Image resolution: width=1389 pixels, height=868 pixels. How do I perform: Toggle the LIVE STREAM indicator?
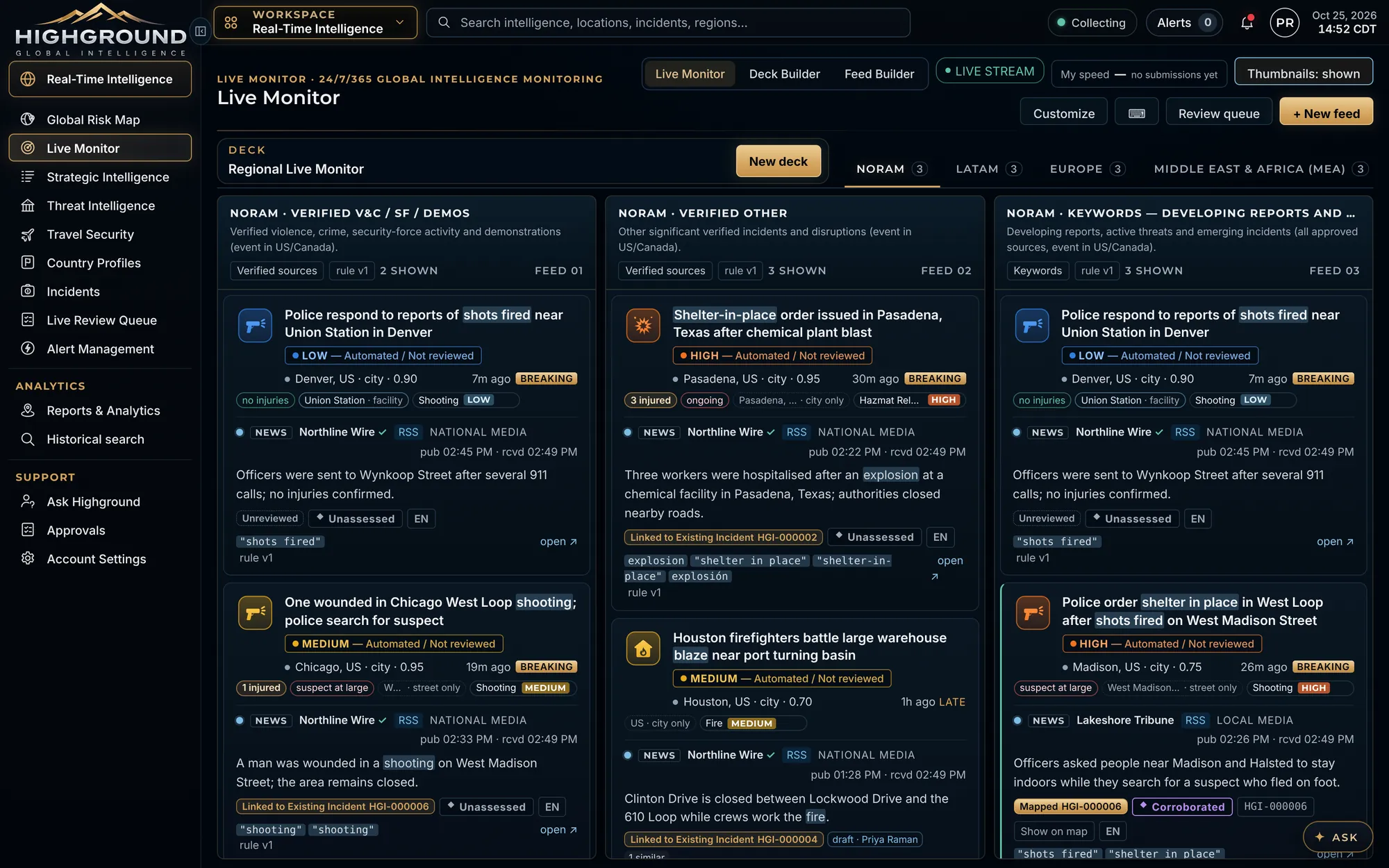[990, 72]
